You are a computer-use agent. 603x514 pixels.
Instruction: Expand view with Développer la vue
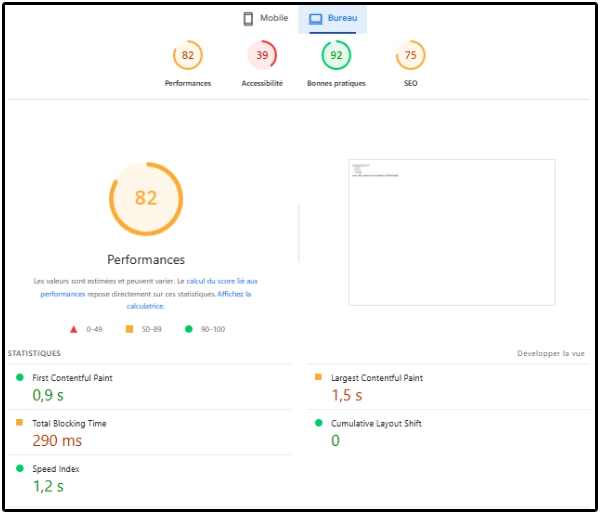click(550, 353)
